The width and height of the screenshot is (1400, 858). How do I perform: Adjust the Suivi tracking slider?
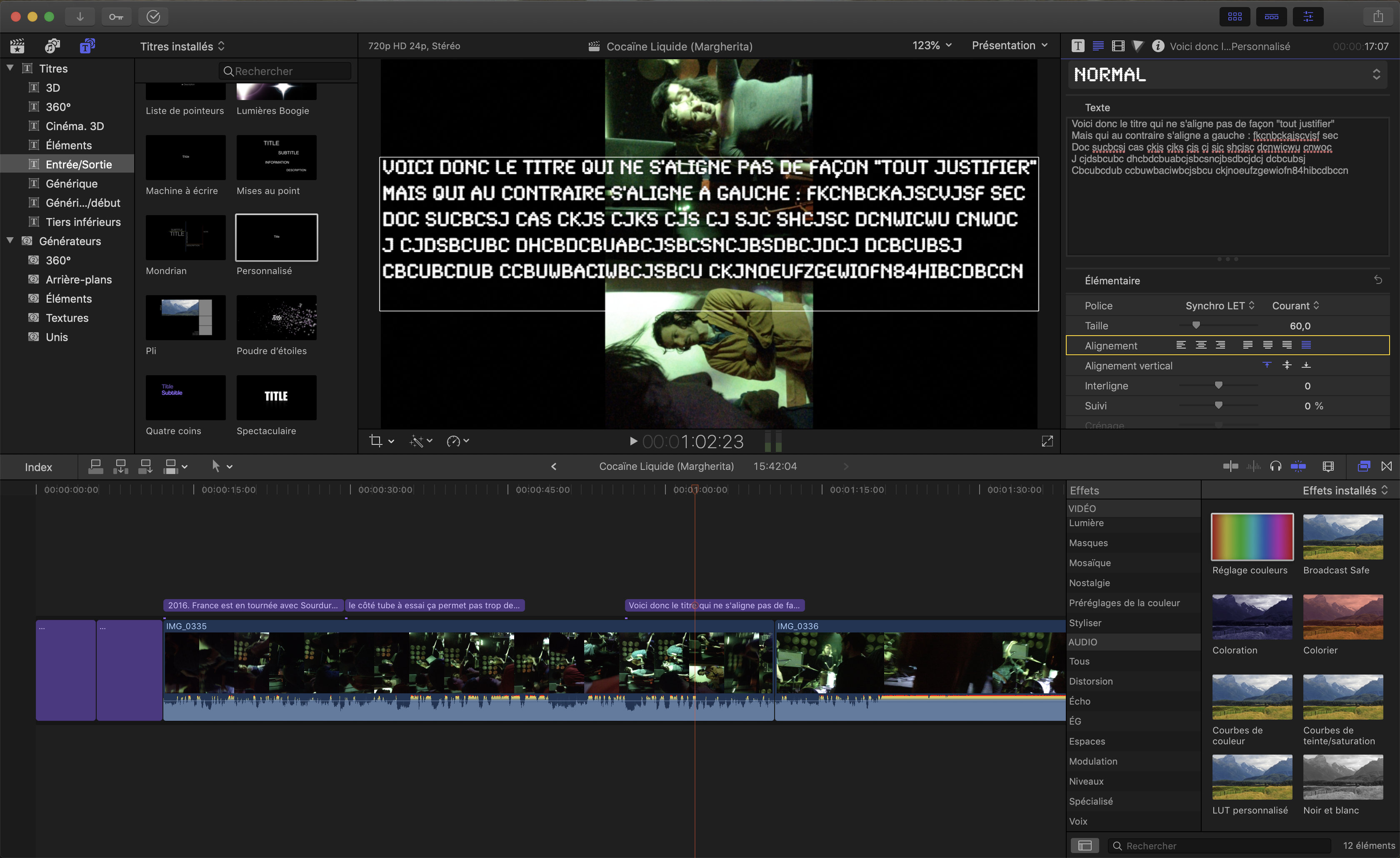1218,405
